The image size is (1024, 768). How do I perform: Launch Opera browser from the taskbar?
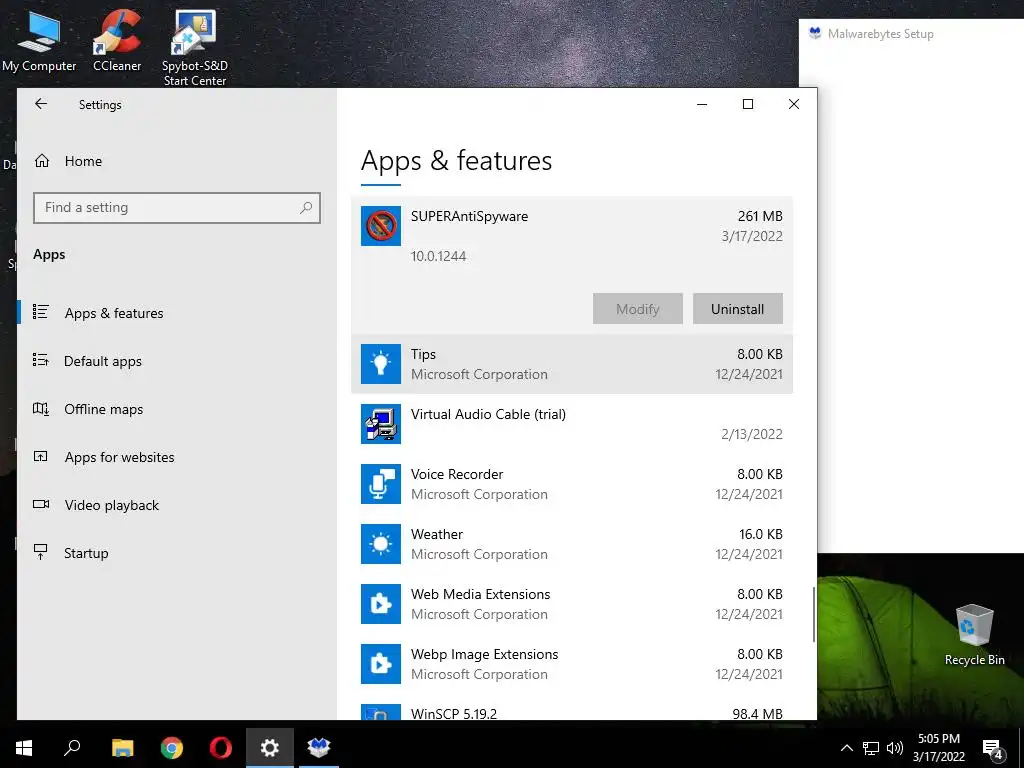click(x=221, y=748)
